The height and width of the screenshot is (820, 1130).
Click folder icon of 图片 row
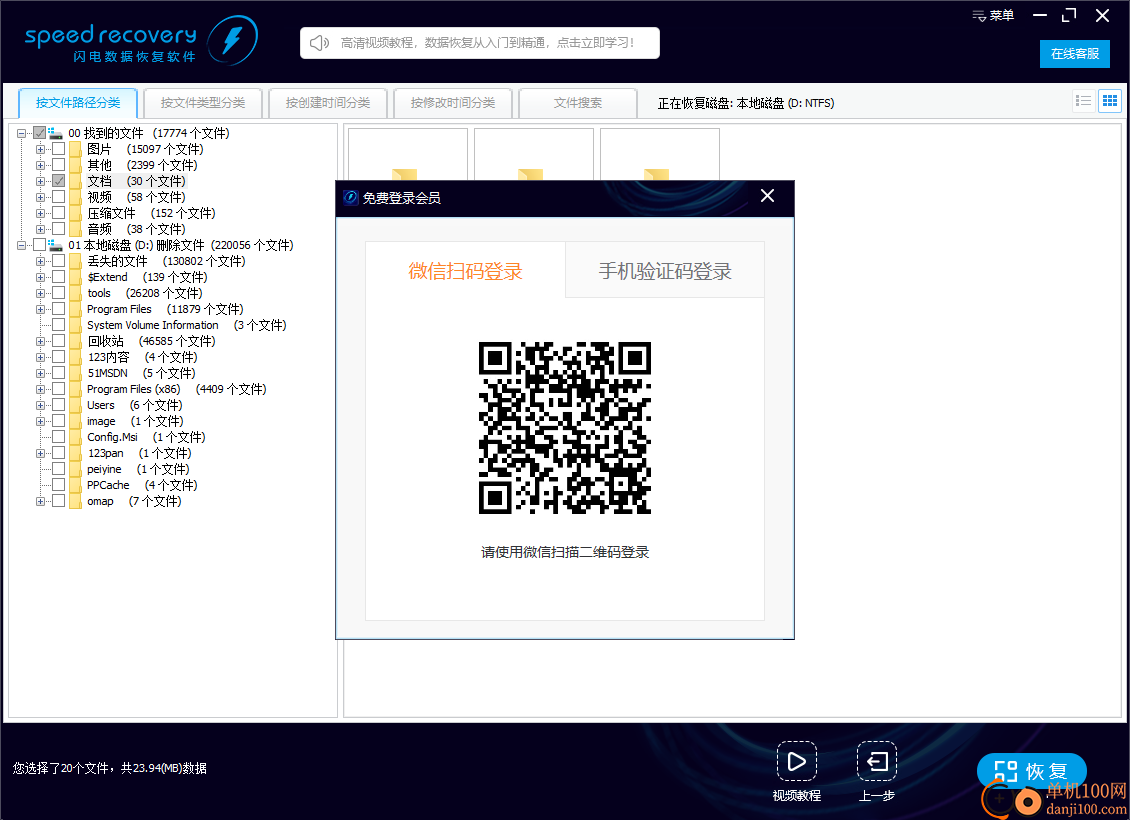[x=76, y=149]
